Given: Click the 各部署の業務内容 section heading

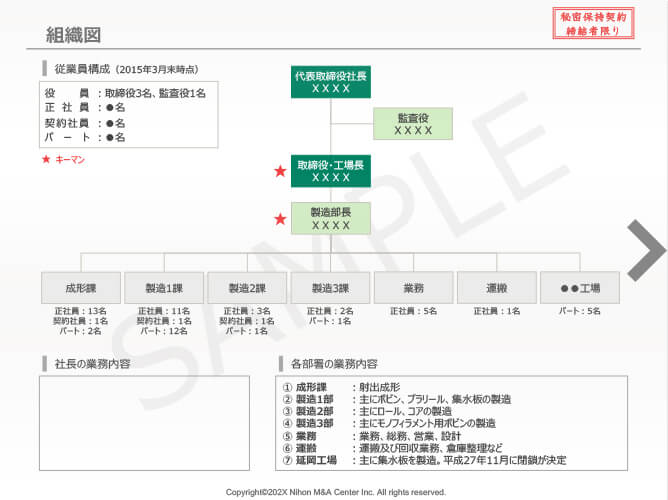Looking at the screenshot, I should coord(334,363).
